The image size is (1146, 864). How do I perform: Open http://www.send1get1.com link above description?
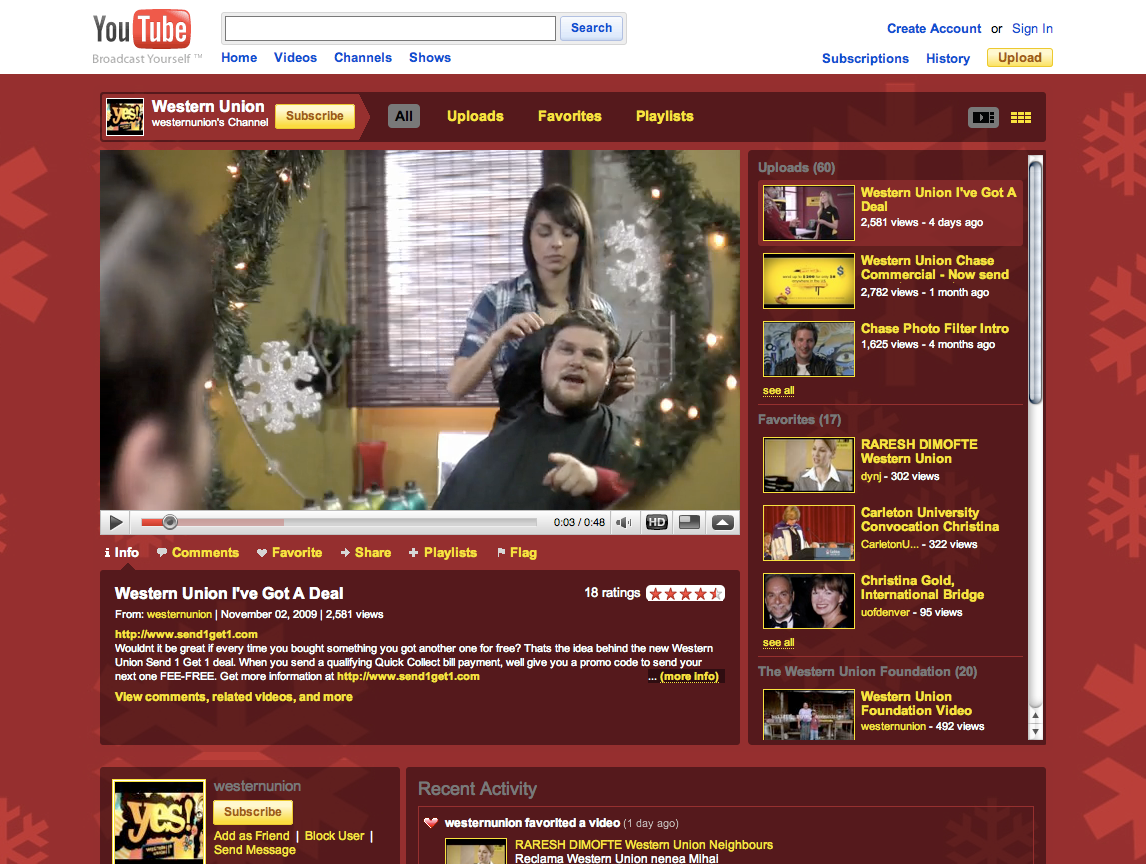(x=186, y=634)
